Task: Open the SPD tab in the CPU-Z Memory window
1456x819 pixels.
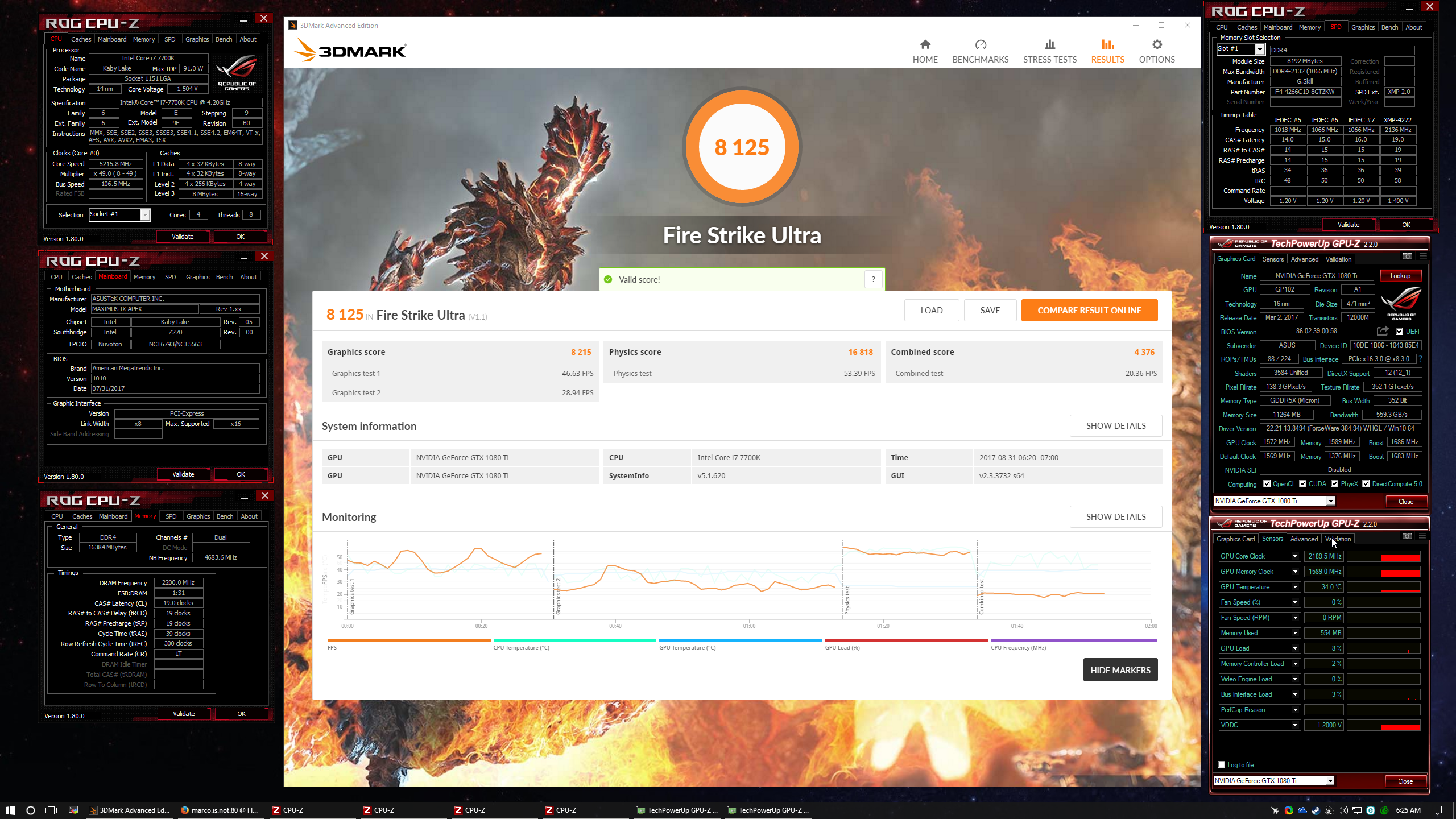Action: point(171,516)
